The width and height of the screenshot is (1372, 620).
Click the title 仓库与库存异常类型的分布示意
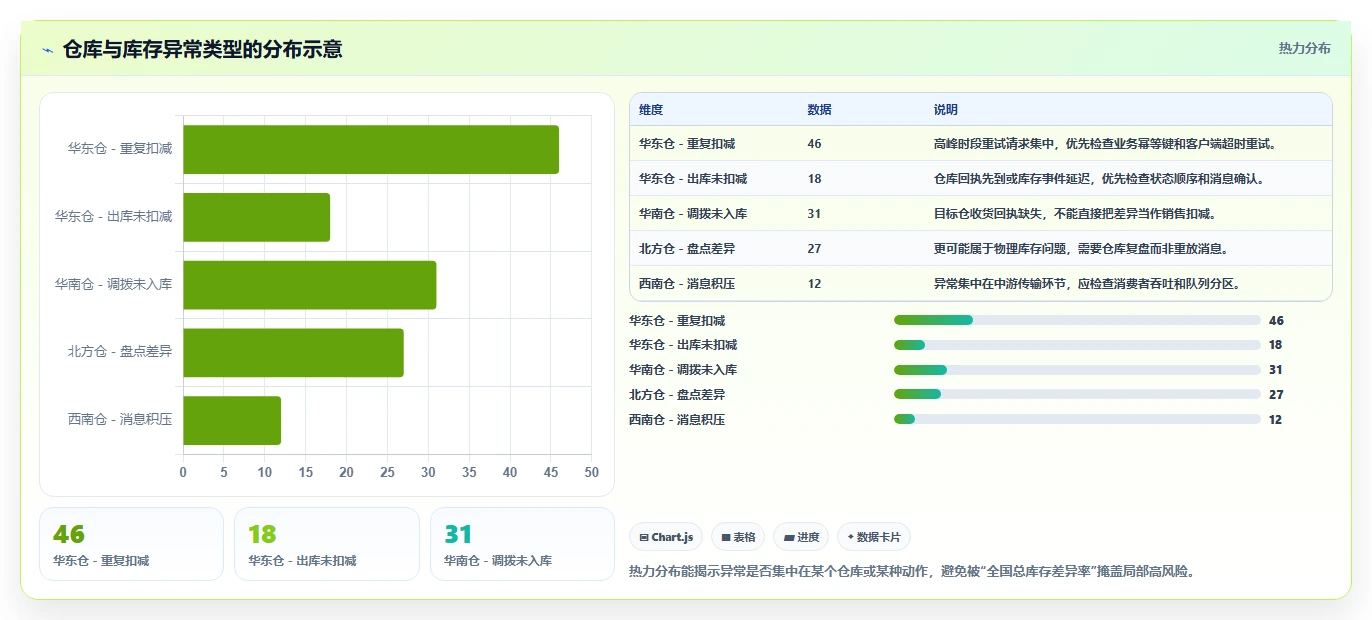click(202, 49)
